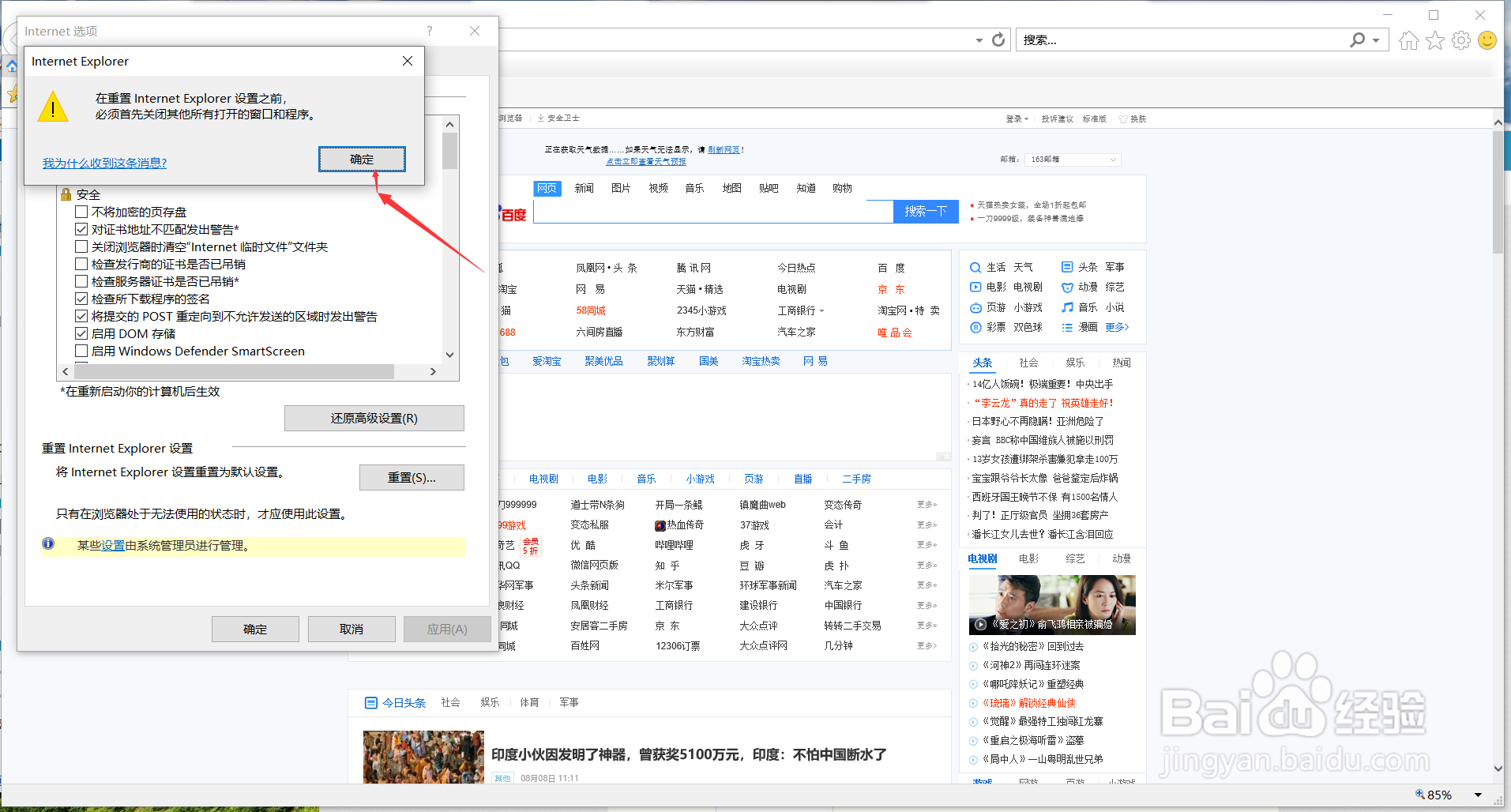The image size is (1511, 812).
Task: Toggle 检查服务器证书是否已吊销 checkbox
Action: tap(81, 281)
